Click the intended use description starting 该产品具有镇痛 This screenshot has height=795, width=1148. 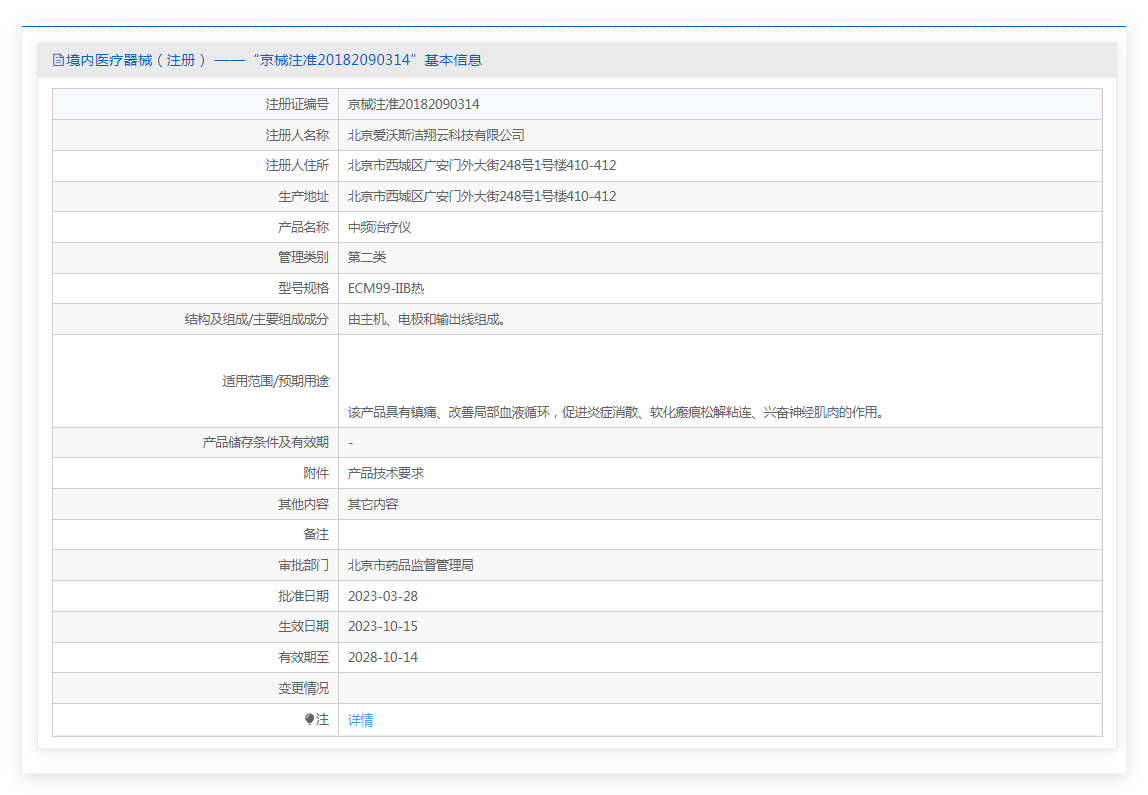point(616,413)
